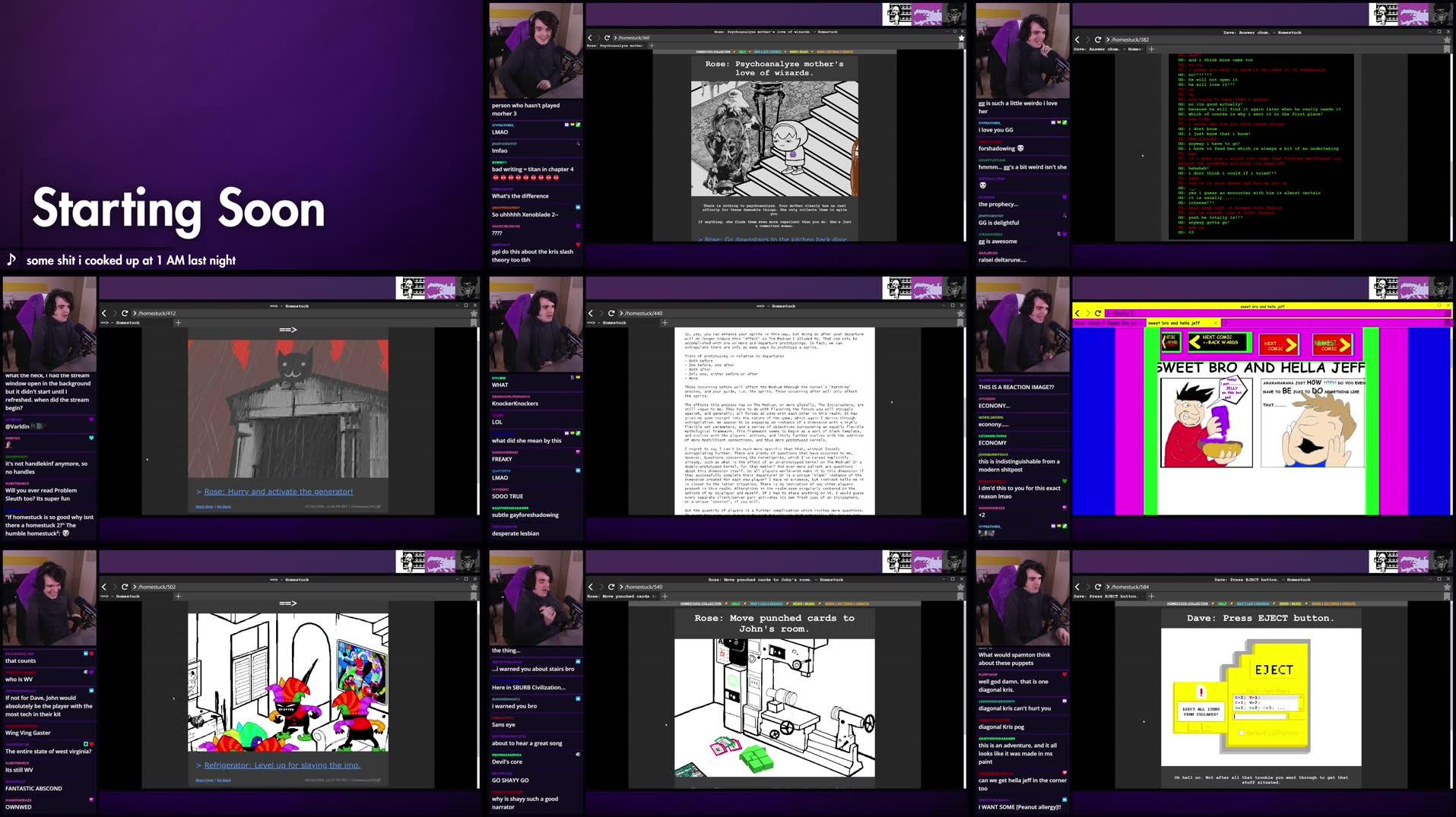Click the music note icon under Starting Soon
Image resolution: width=1456 pixels, height=817 pixels.
(11, 260)
